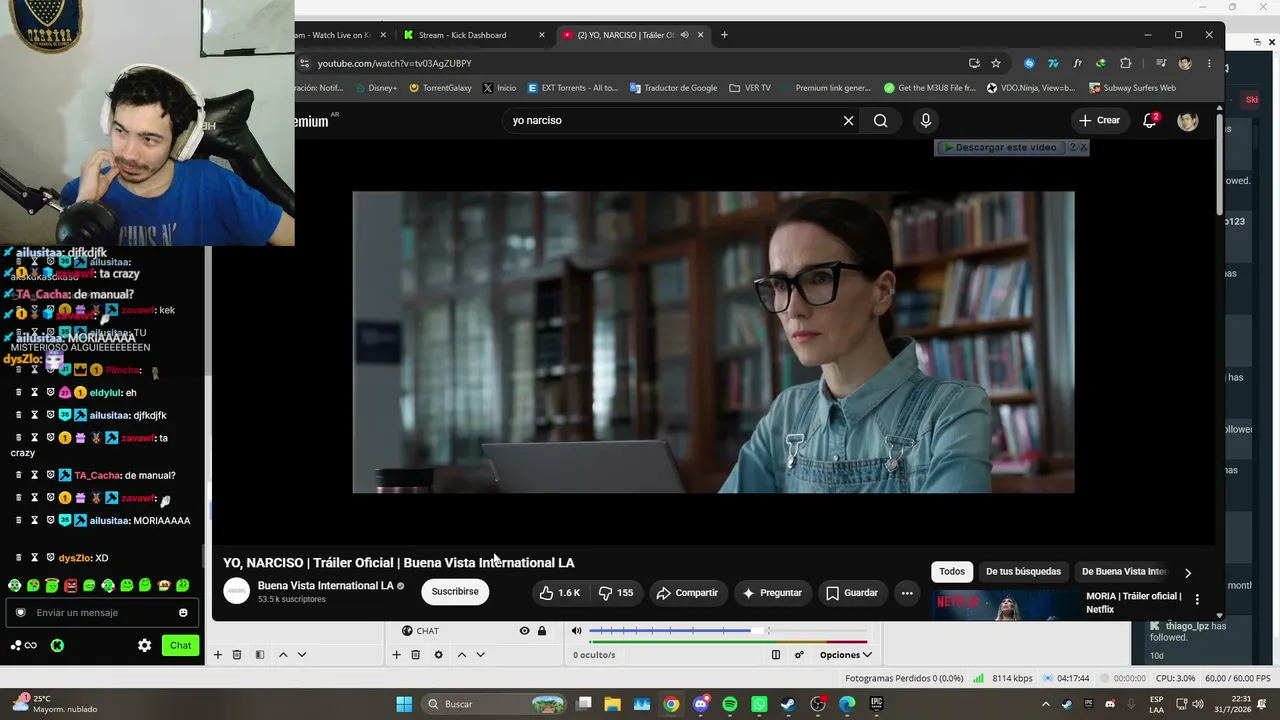Move the OBS source down

pyautogui.click(x=480, y=655)
